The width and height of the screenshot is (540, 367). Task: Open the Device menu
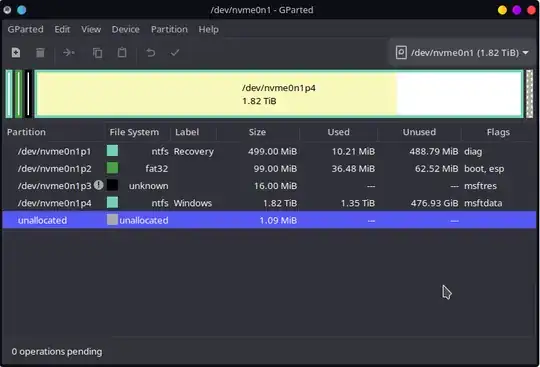point(126,29)
